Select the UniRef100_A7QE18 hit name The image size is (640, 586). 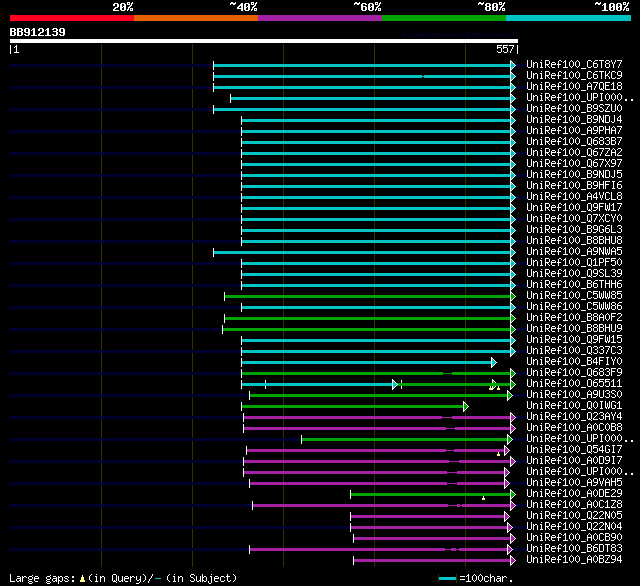574,87
